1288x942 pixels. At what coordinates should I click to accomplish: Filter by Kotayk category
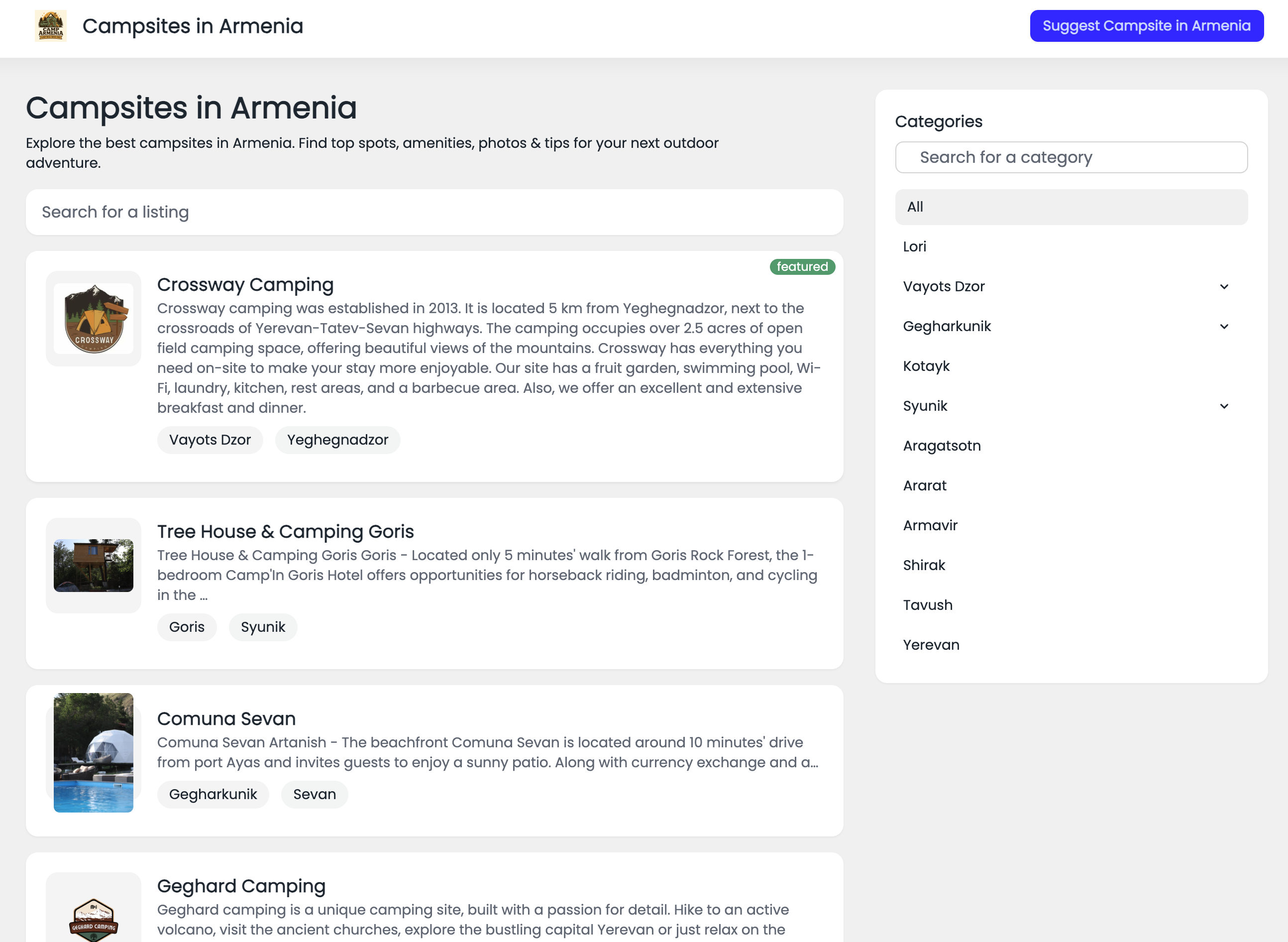pos(926,366)
